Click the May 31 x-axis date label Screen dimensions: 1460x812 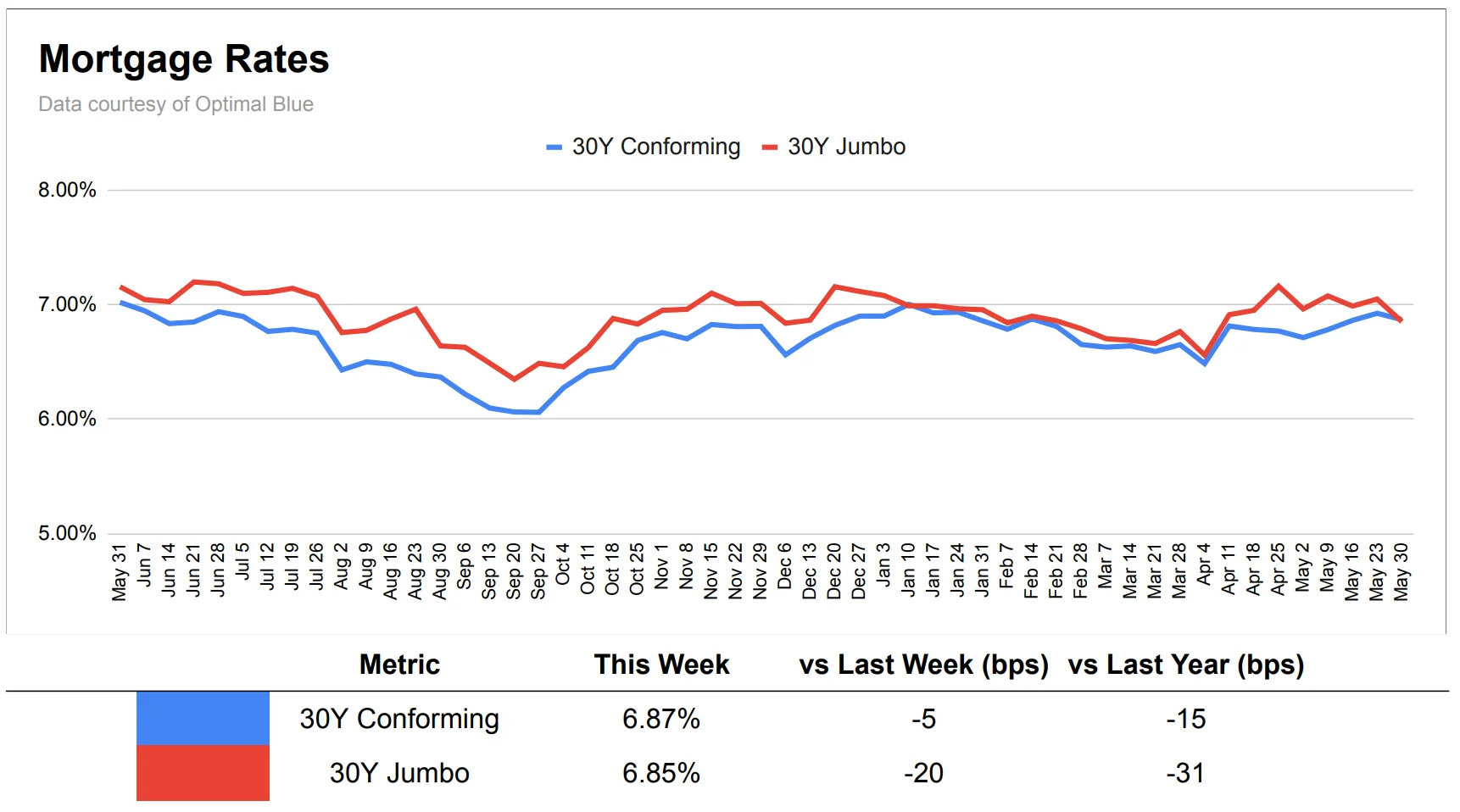120,573
